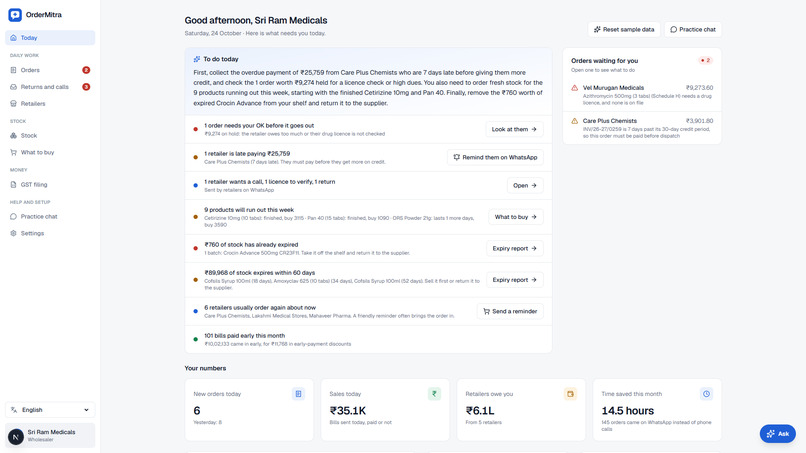Click the Retailers store icon
Viewport: 806px width, 453px height.
[x=13, y=103]
